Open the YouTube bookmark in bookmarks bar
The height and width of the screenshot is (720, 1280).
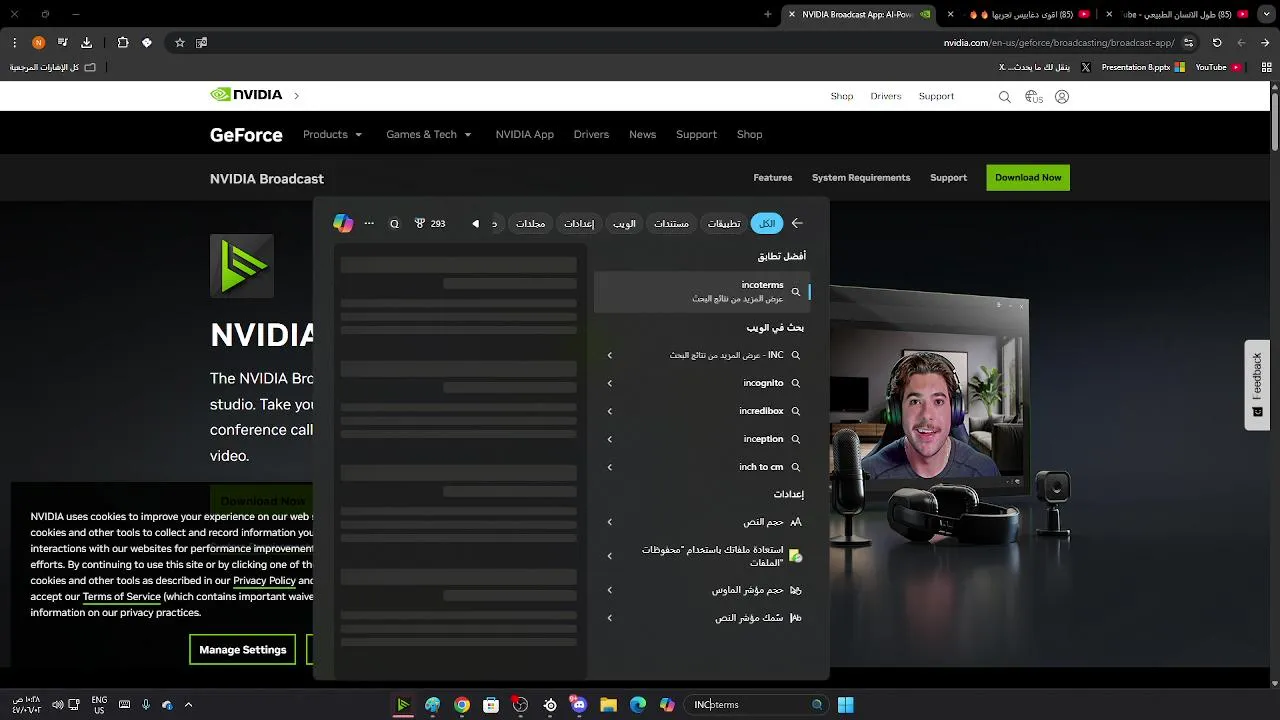[x=1218, y=67]
